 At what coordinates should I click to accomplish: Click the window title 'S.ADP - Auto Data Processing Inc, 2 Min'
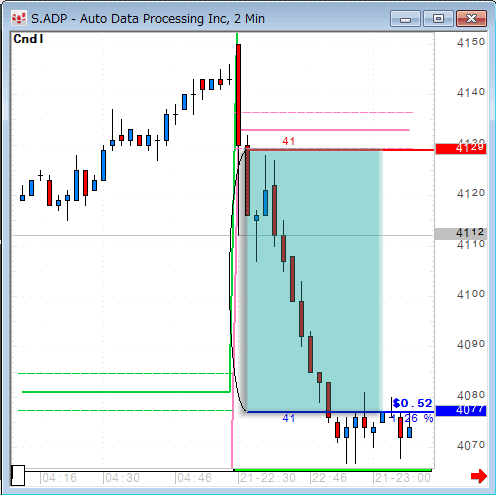pos(148,19)
